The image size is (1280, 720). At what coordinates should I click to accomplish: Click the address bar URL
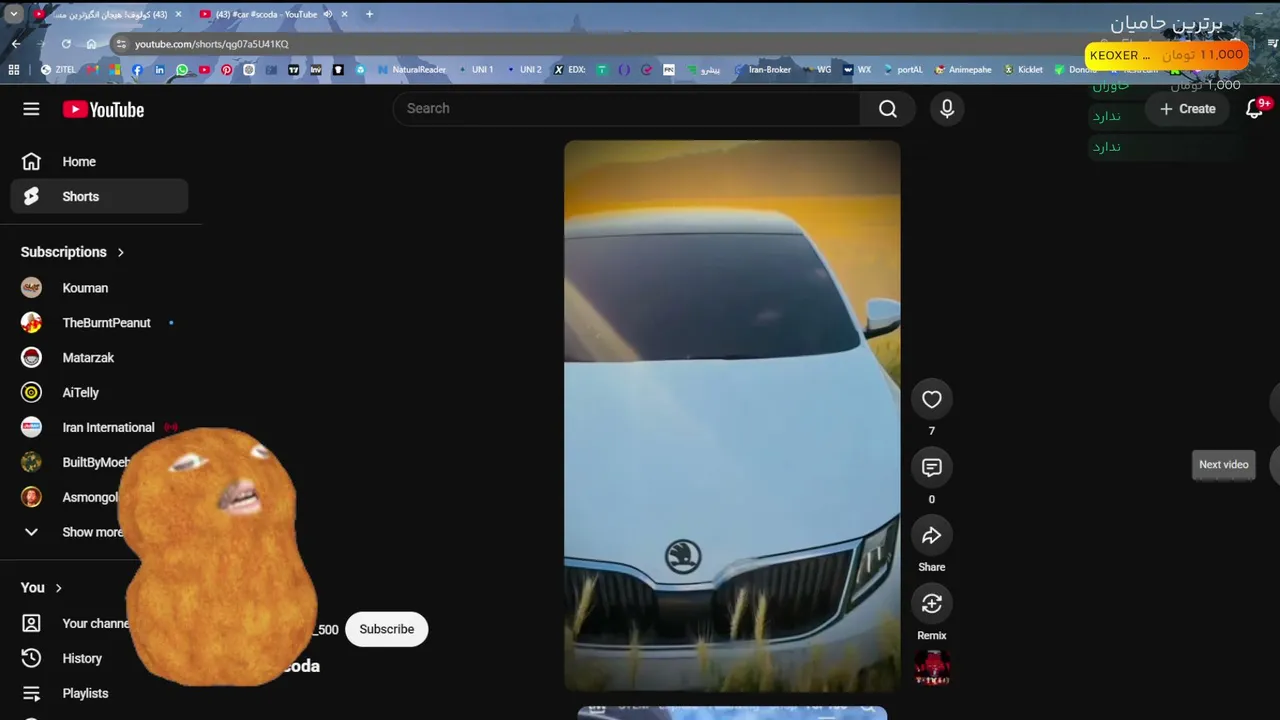point(211,44)
